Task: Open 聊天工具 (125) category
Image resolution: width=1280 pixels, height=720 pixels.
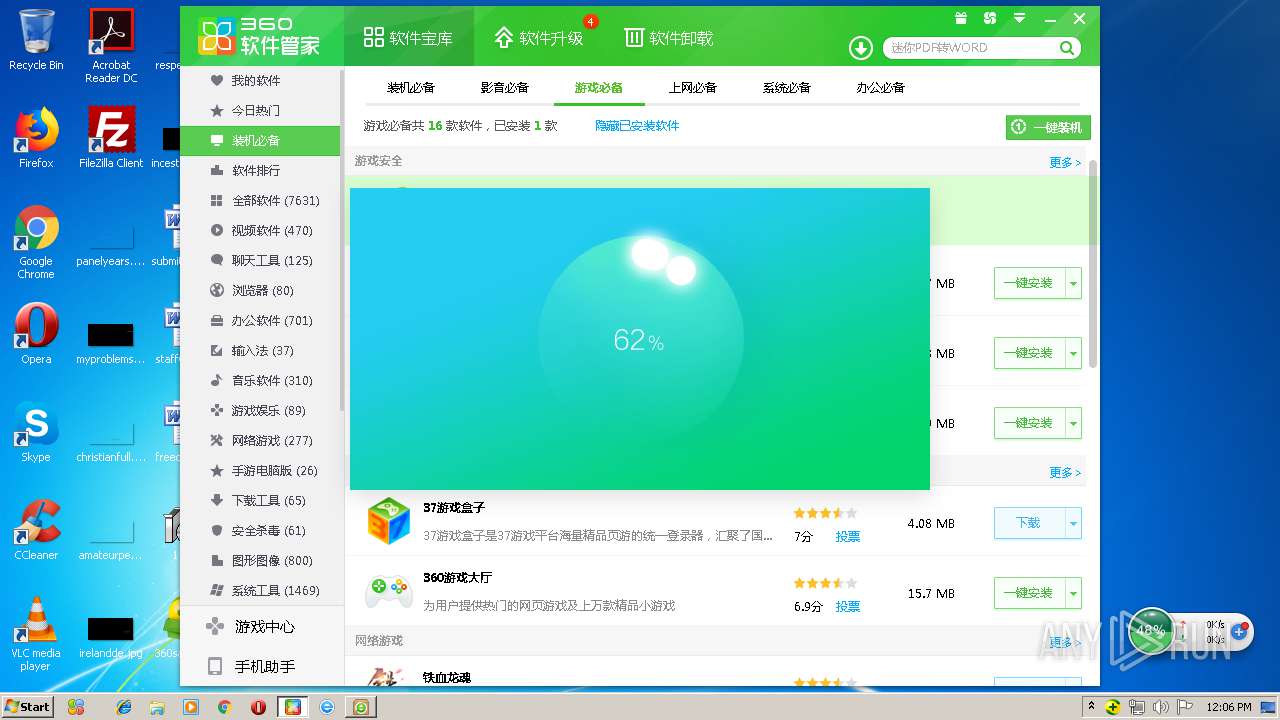Action: (x=260, y=260)
